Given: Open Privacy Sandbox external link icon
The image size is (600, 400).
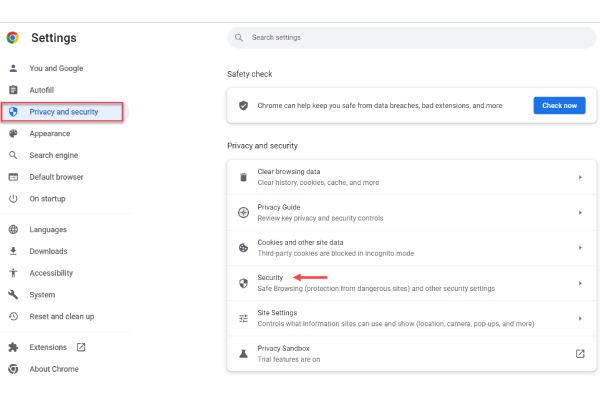Looking at the screenshot, I should click(580, 353).
